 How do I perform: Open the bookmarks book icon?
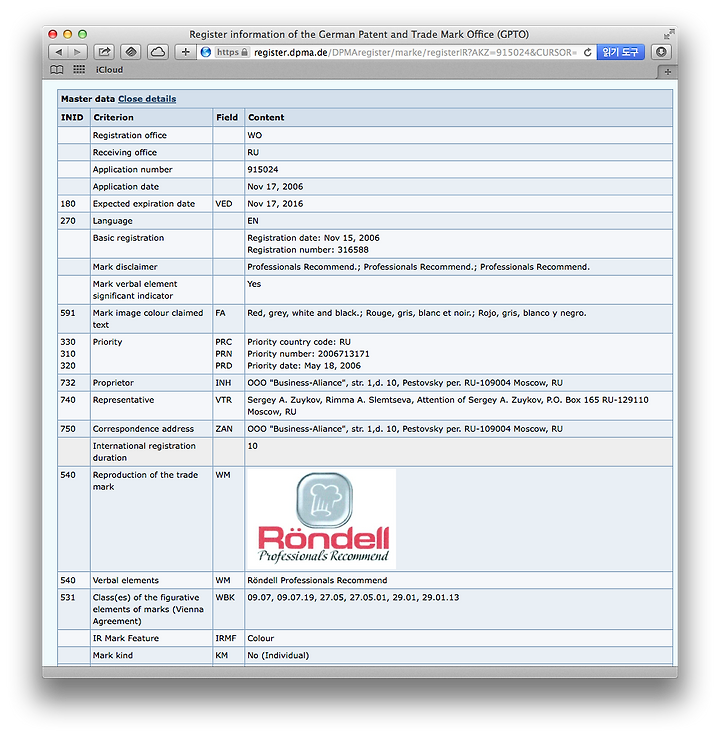point(56,70)
